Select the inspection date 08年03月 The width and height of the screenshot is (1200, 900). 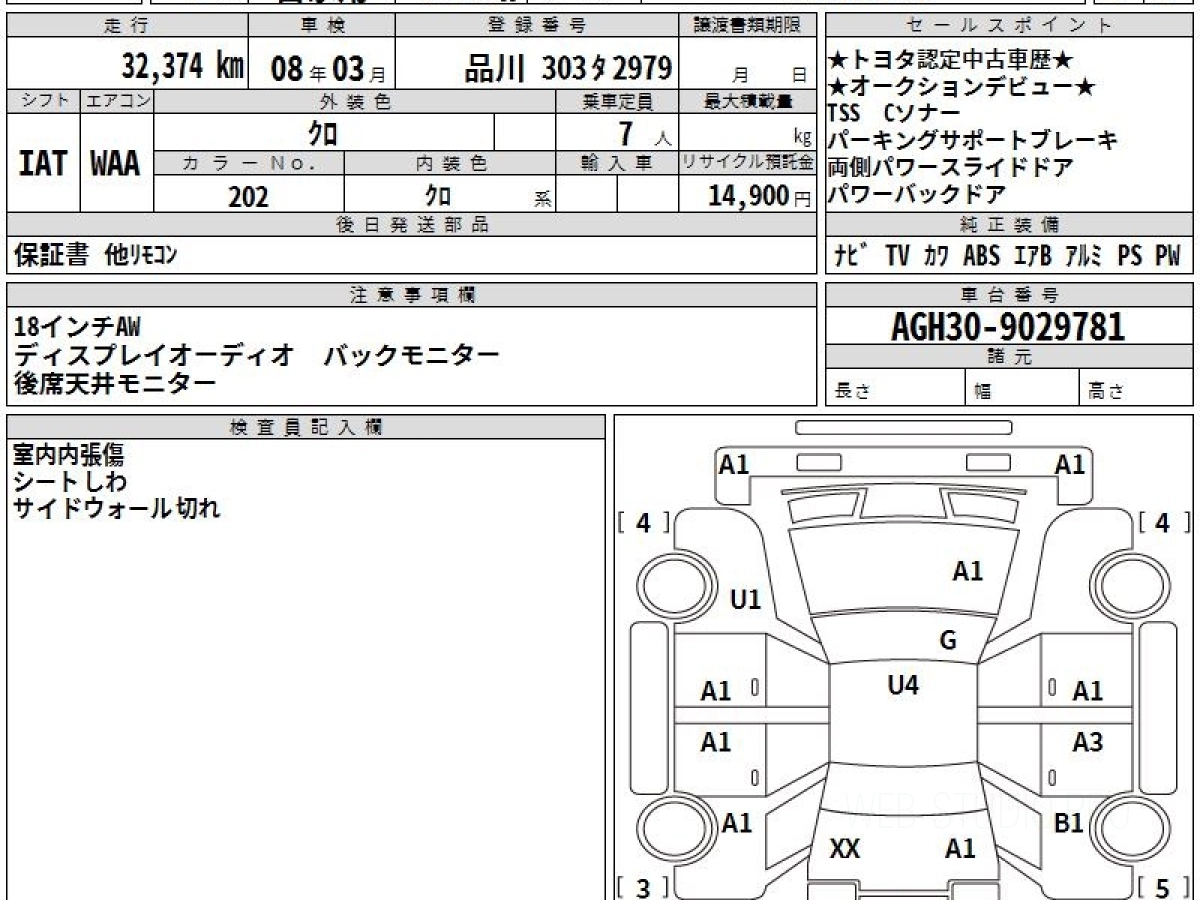(328, 69)
